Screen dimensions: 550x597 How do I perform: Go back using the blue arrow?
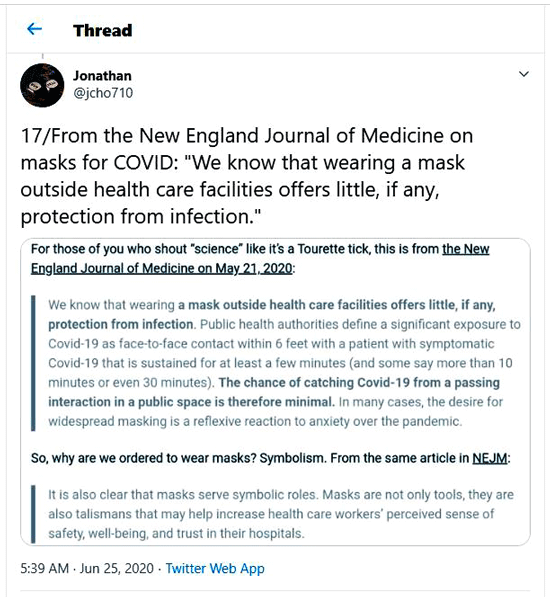tap(34, 29)
